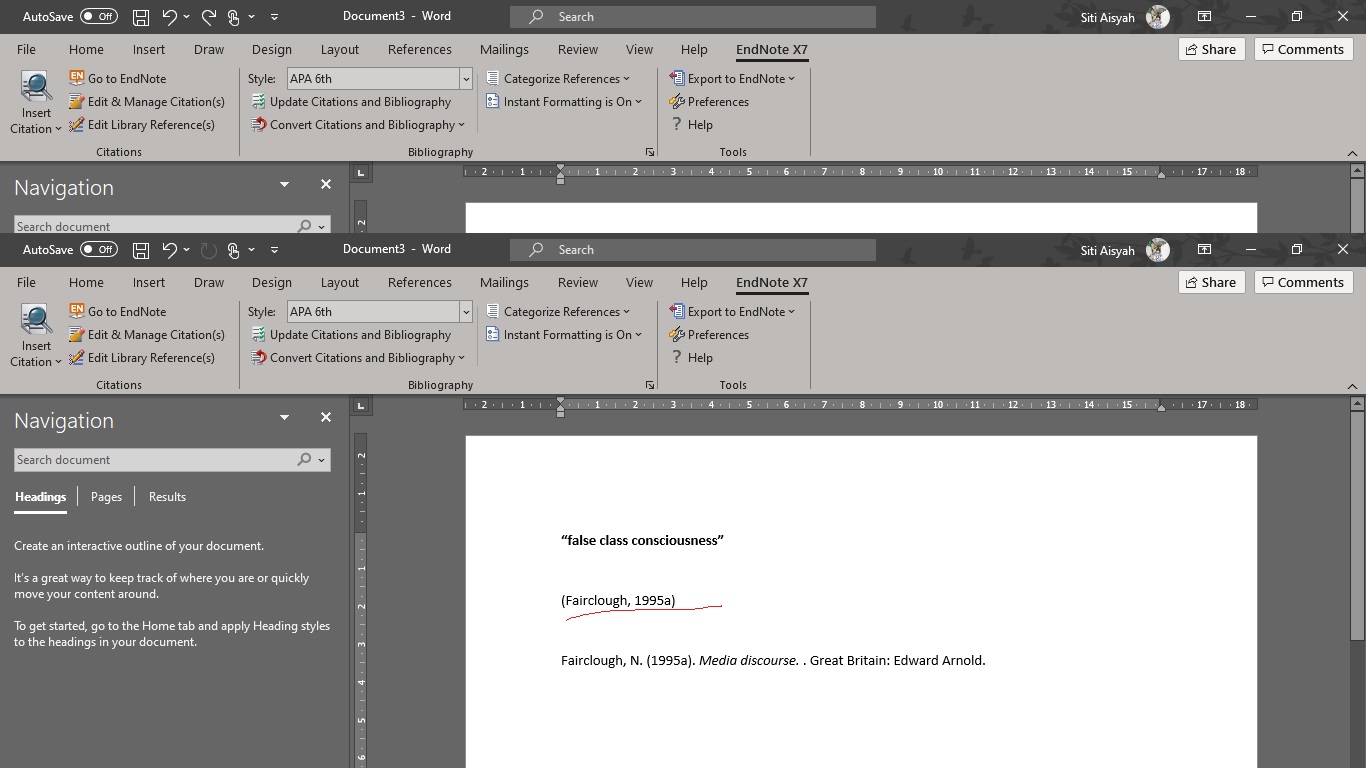Viewport: 1366px width, 768px height.
Task: Undo the last action in the upper window
Action: [170, 17]
